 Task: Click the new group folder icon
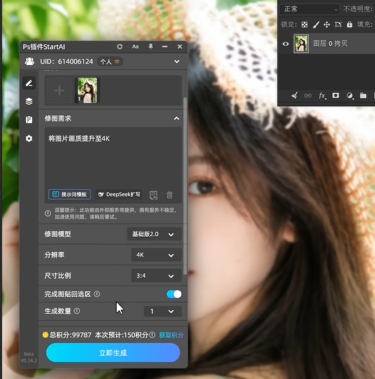pyautogui.click(x=363, y=96)
